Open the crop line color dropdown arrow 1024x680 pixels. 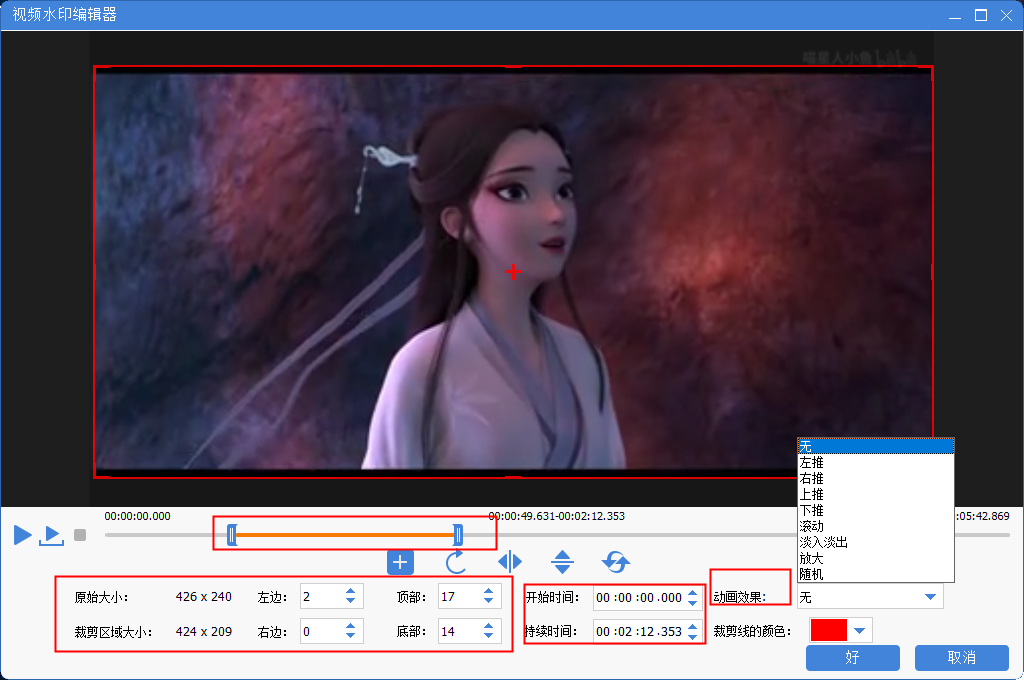(859, 630)
